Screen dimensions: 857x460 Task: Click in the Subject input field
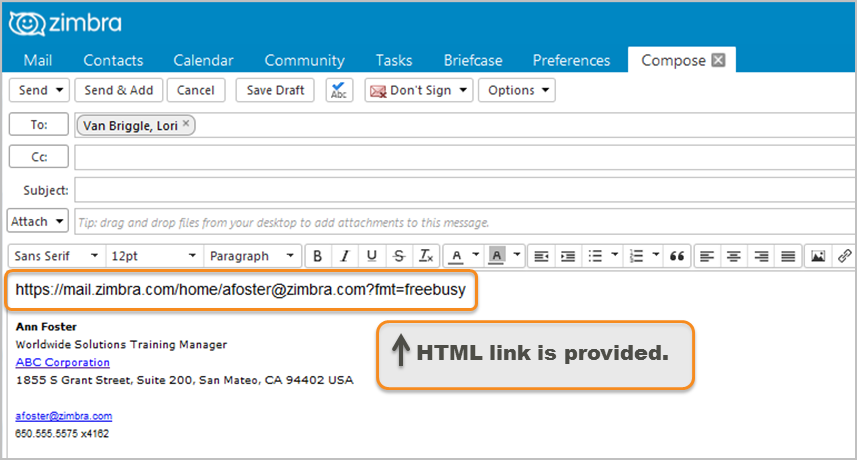465,190
